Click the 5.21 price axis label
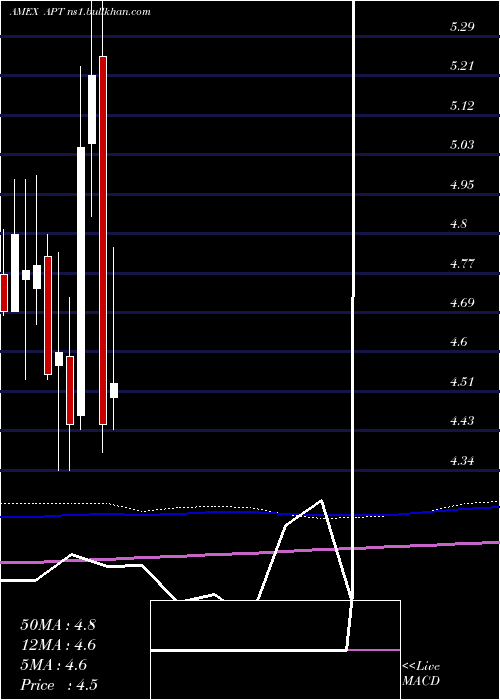500x700 pixels. click(462, 66)
